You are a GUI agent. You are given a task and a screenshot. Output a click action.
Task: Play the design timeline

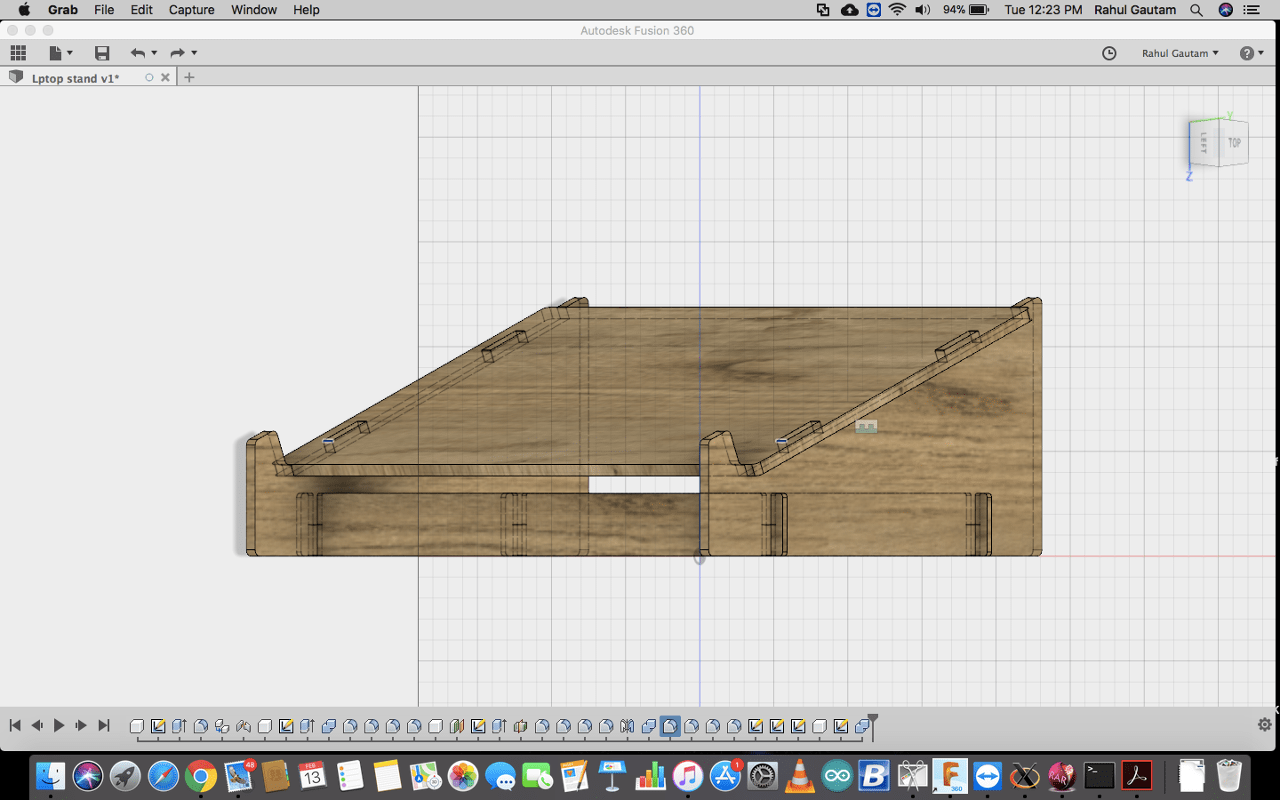click(x=59, y=725)
